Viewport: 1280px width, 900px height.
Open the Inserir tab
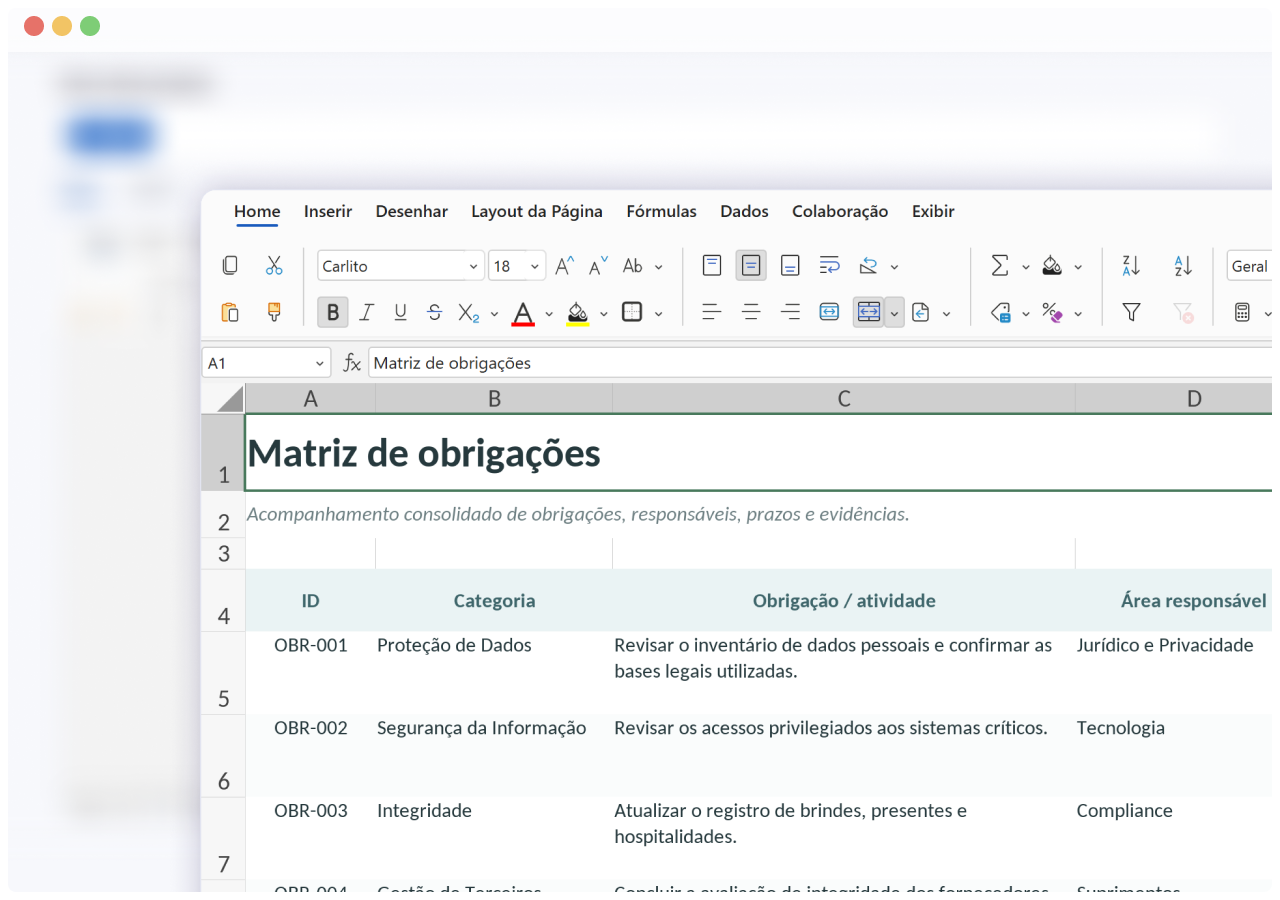328,211
